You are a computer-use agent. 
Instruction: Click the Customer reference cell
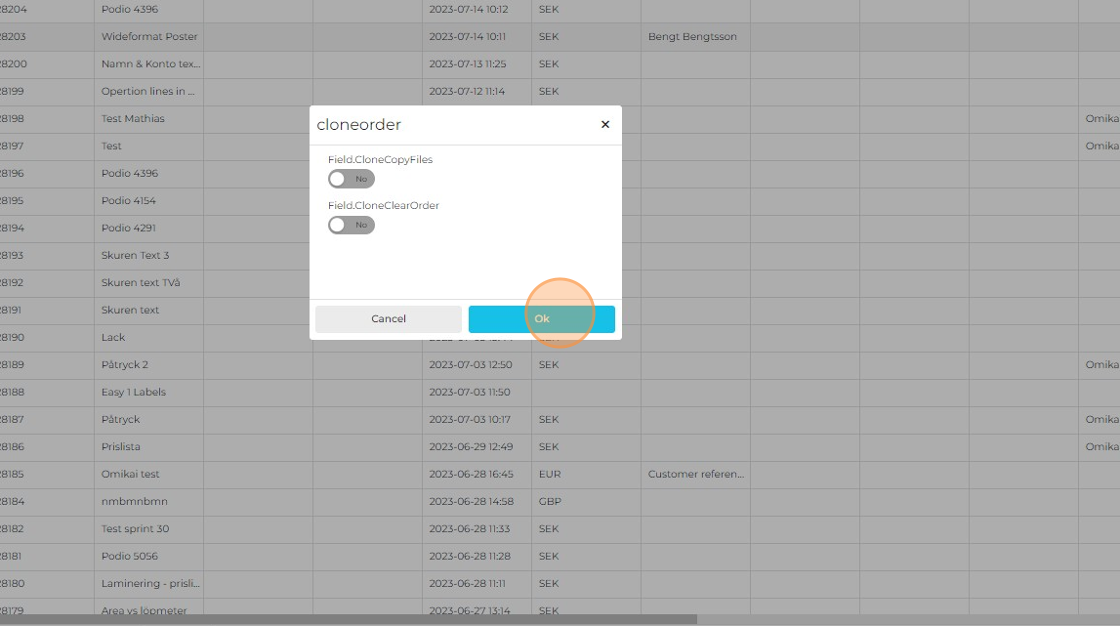point(696,474)
